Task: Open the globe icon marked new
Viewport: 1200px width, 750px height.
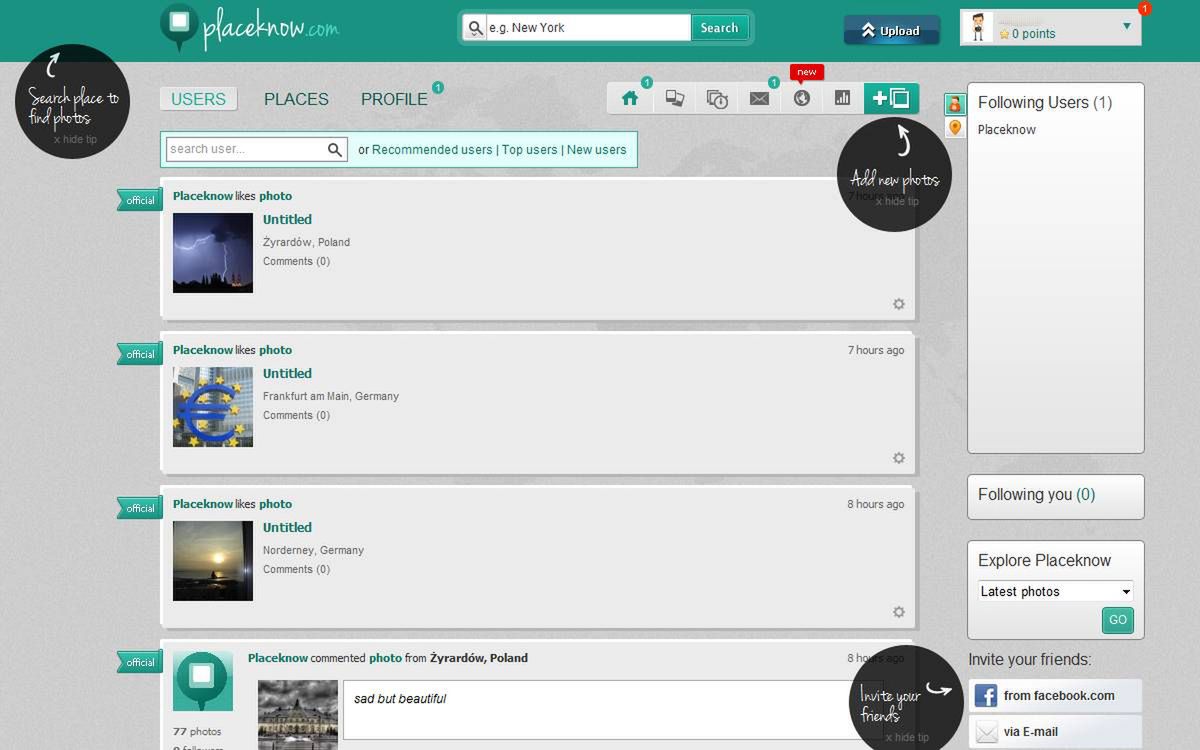Action: pos(801,98)
